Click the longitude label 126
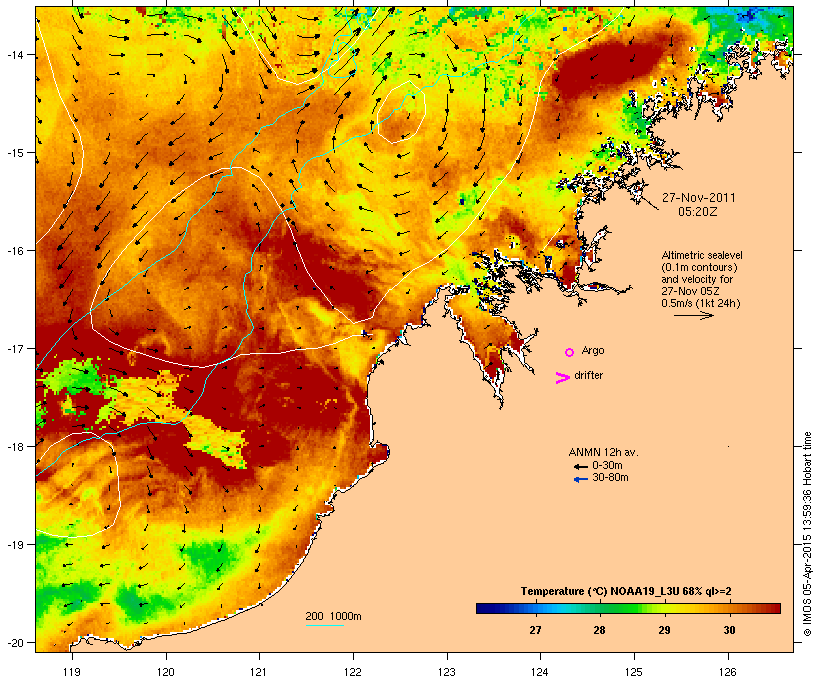Screen dimensions: 820x680 point(727,672)
